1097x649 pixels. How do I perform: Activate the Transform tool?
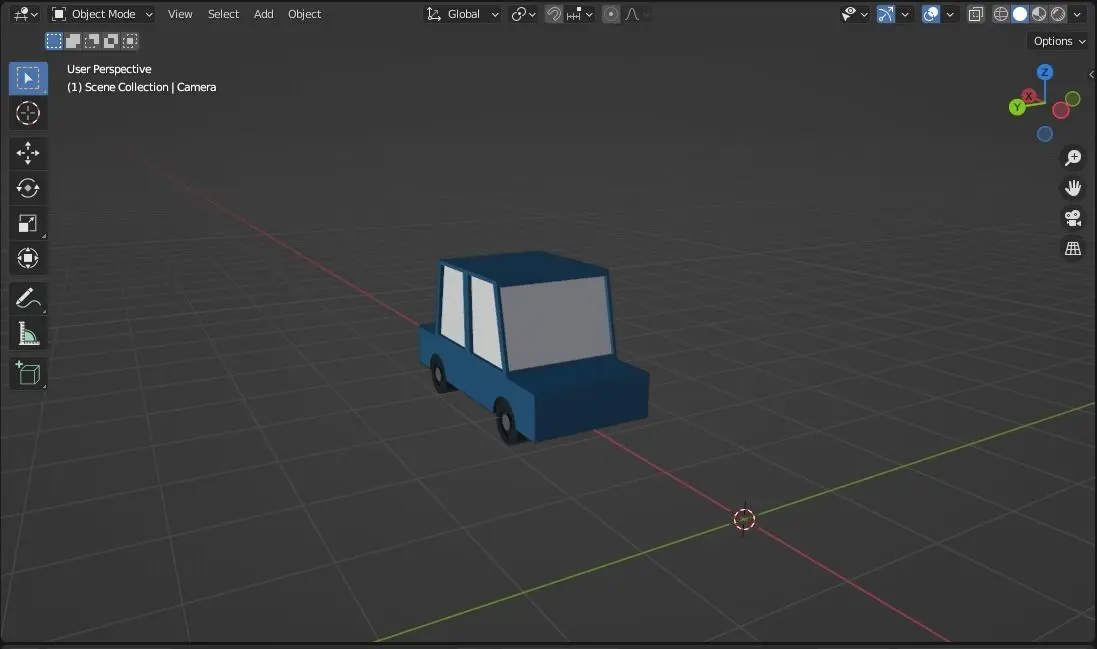[28, 258]
